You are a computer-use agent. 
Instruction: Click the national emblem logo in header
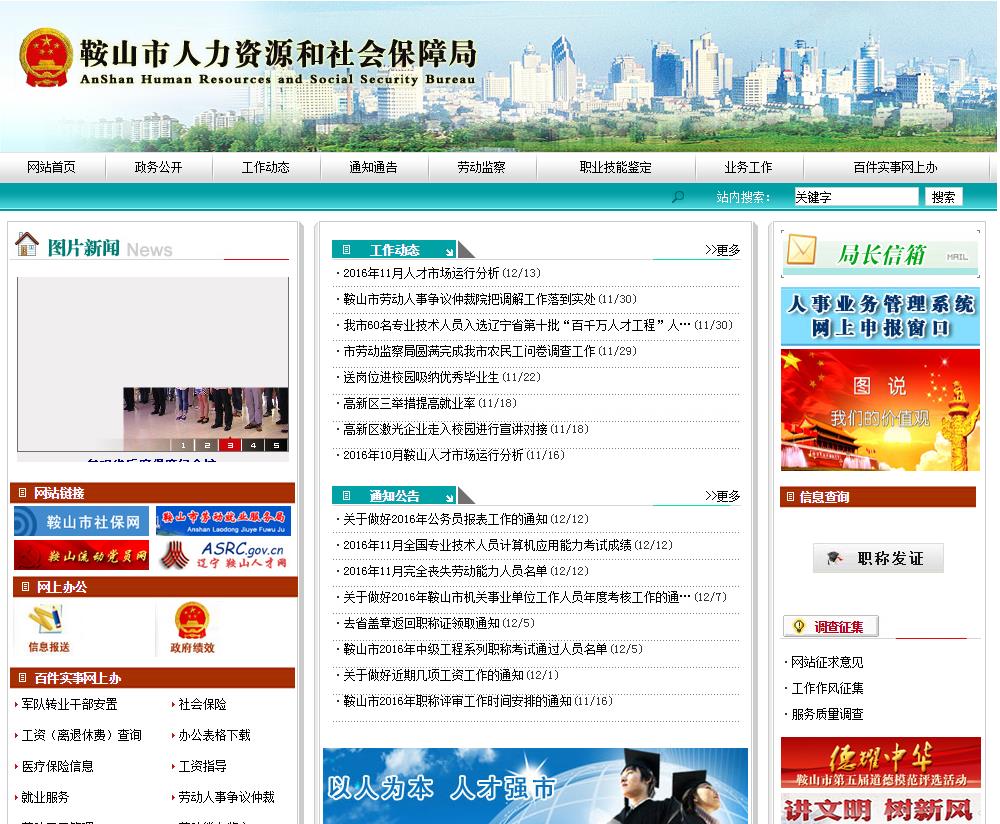click(x=46, y=57)
